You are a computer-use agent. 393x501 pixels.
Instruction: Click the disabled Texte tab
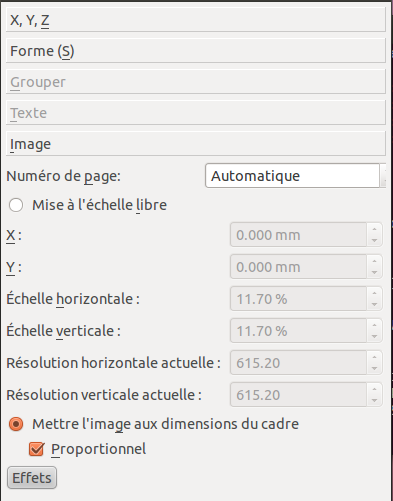[x=196, y=113]
